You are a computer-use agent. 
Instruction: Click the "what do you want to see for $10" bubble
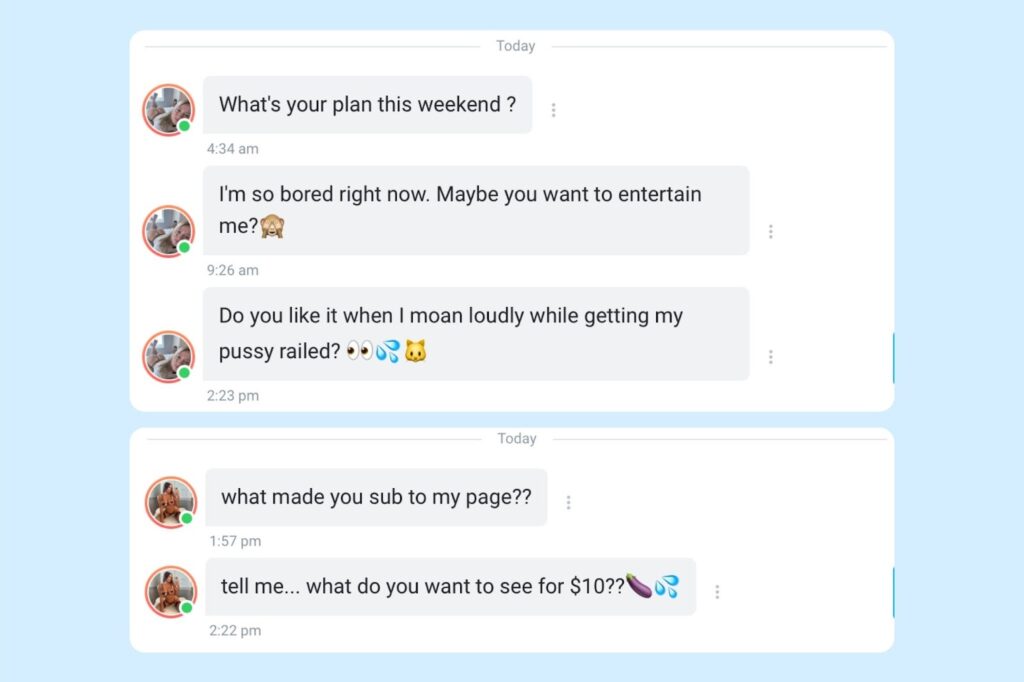click(x=450, y=586)
